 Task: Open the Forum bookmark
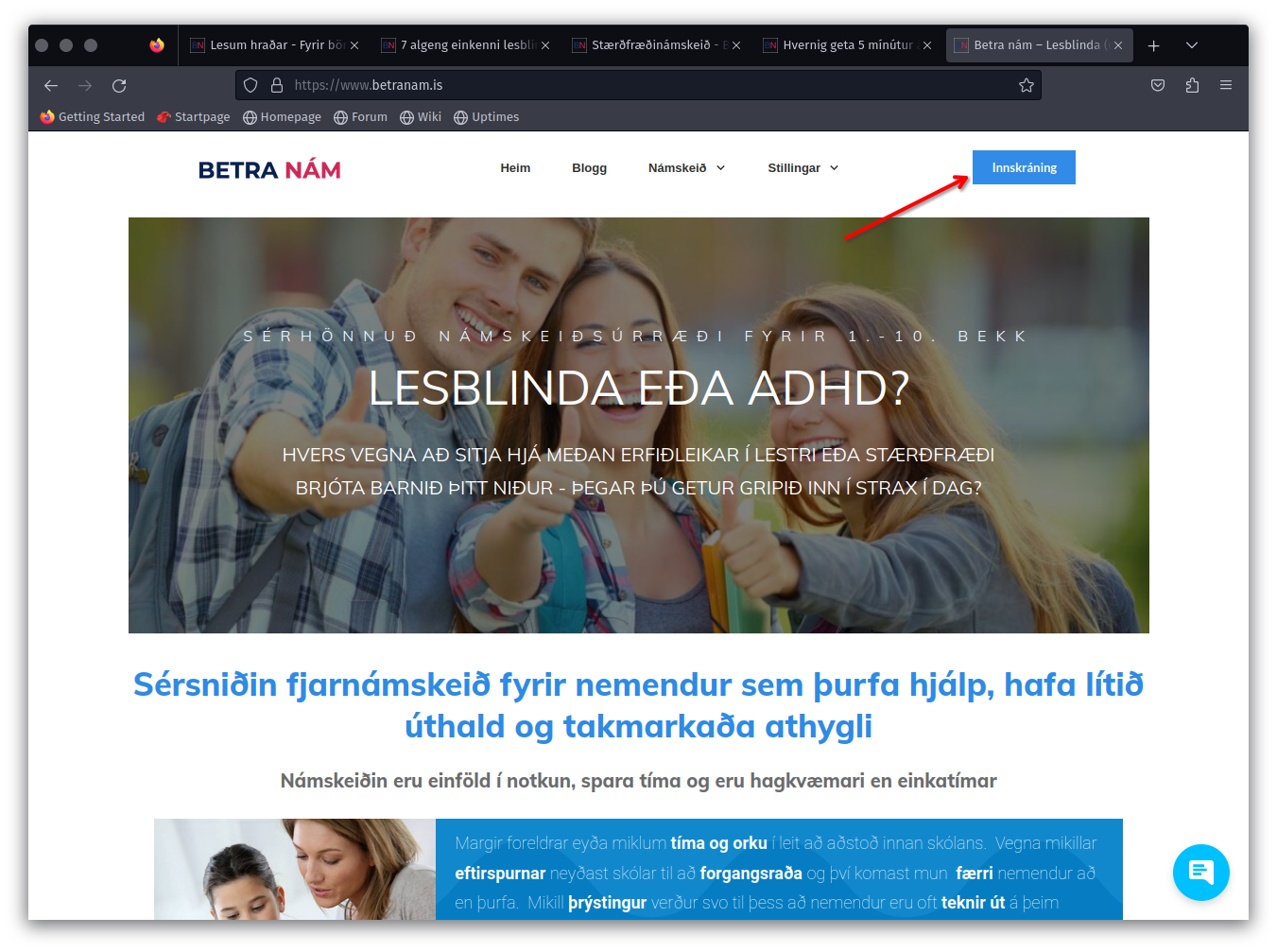[360, 117]
